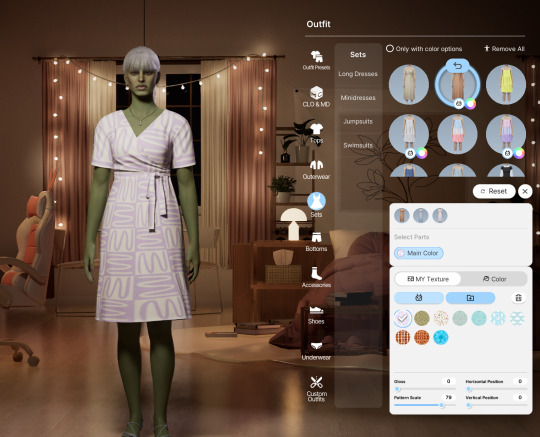Choose the brown dress variant preset
540x437 pixels.
point(402,216)
